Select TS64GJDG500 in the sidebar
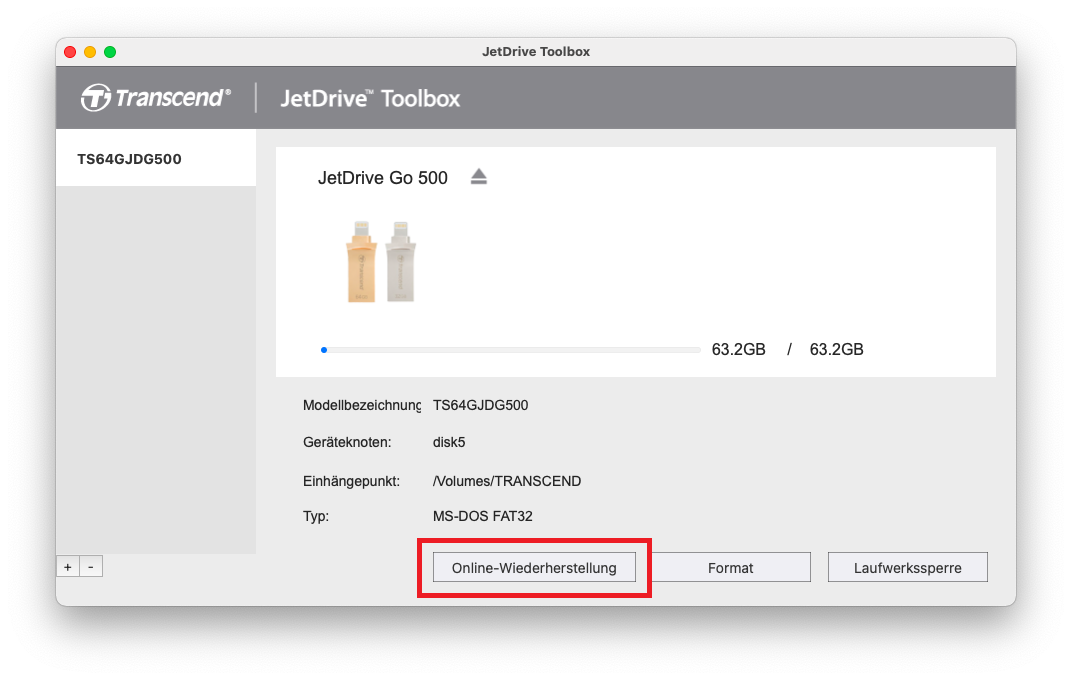 pyautogui.click(x=156, y=159)
